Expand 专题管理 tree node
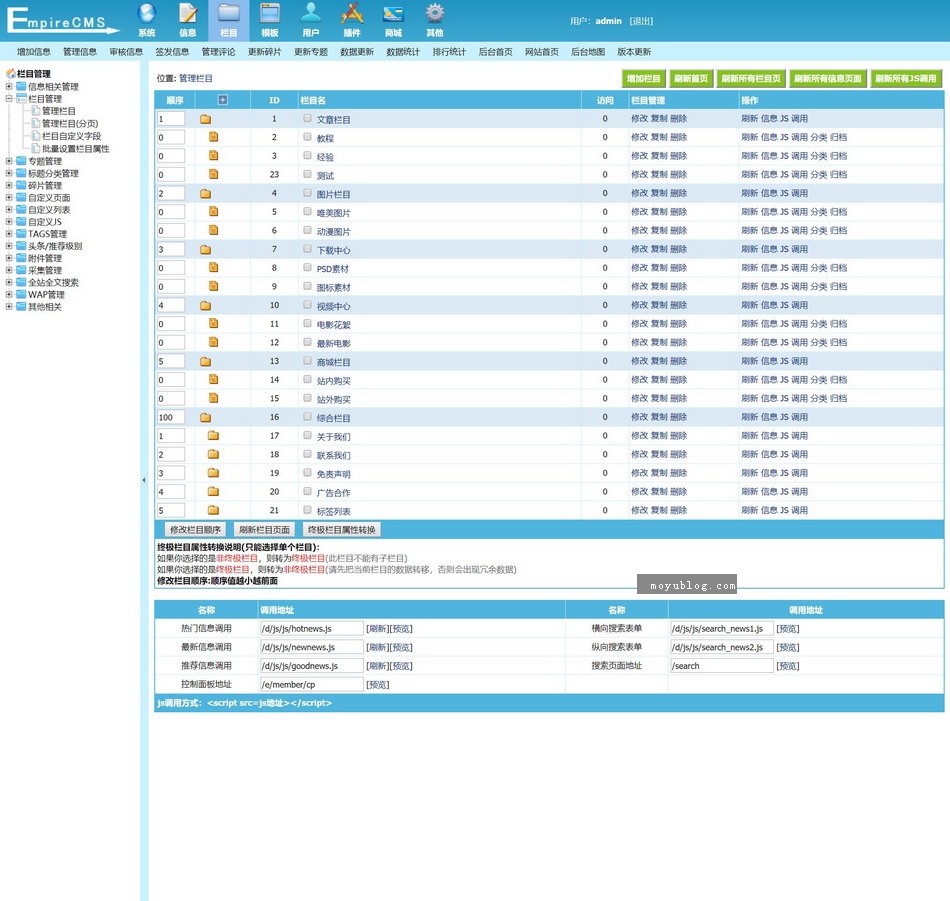Viewport: 950px width, 901px height. 9,161
